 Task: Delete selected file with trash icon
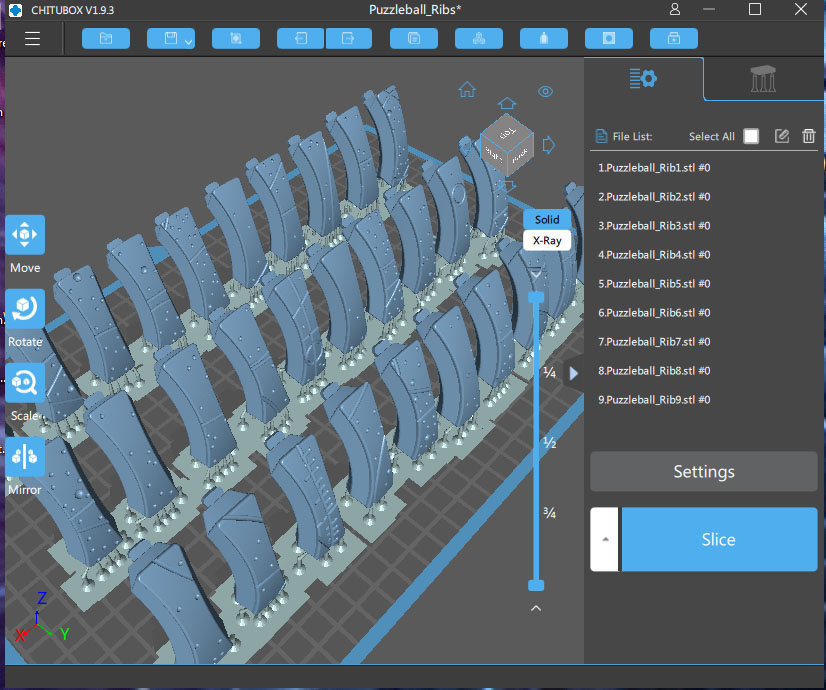pyautogui.click(x=808, y=136)
